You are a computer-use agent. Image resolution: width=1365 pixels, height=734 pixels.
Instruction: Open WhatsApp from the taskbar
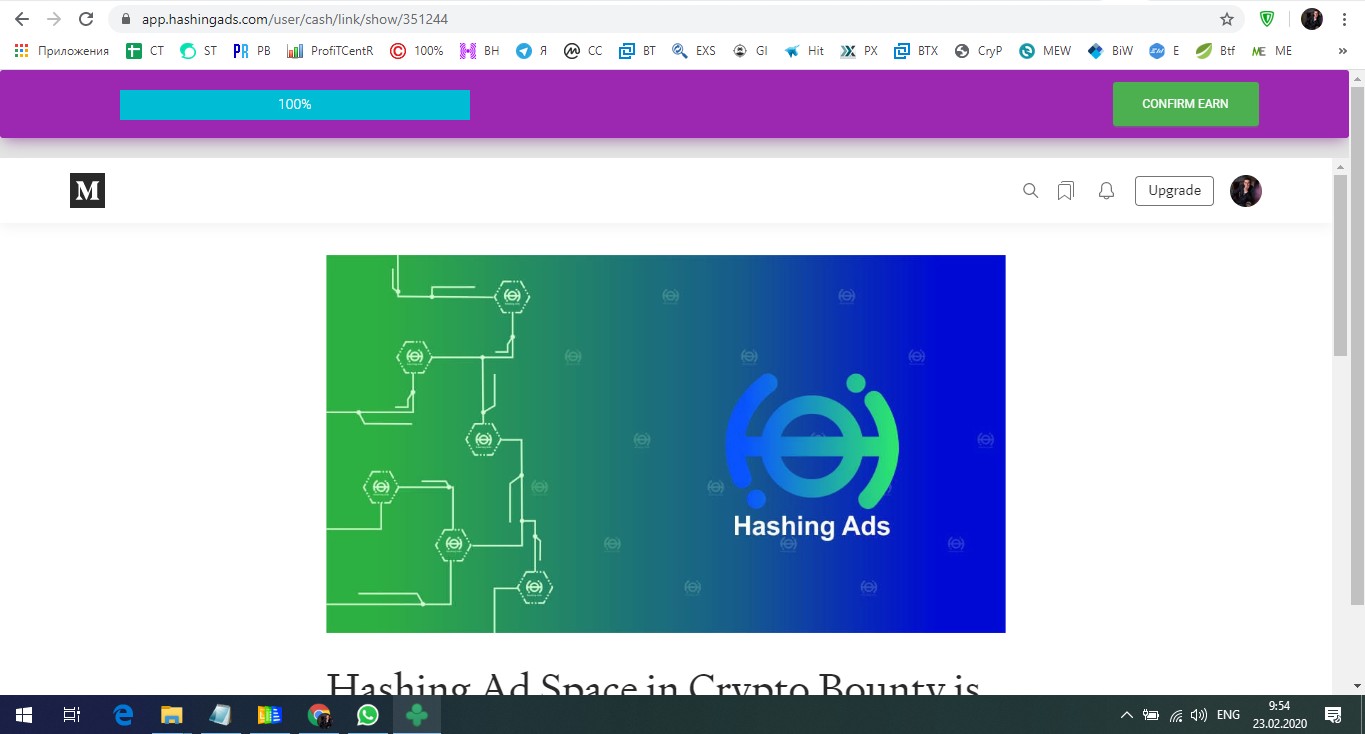click(x=368, y=715)
